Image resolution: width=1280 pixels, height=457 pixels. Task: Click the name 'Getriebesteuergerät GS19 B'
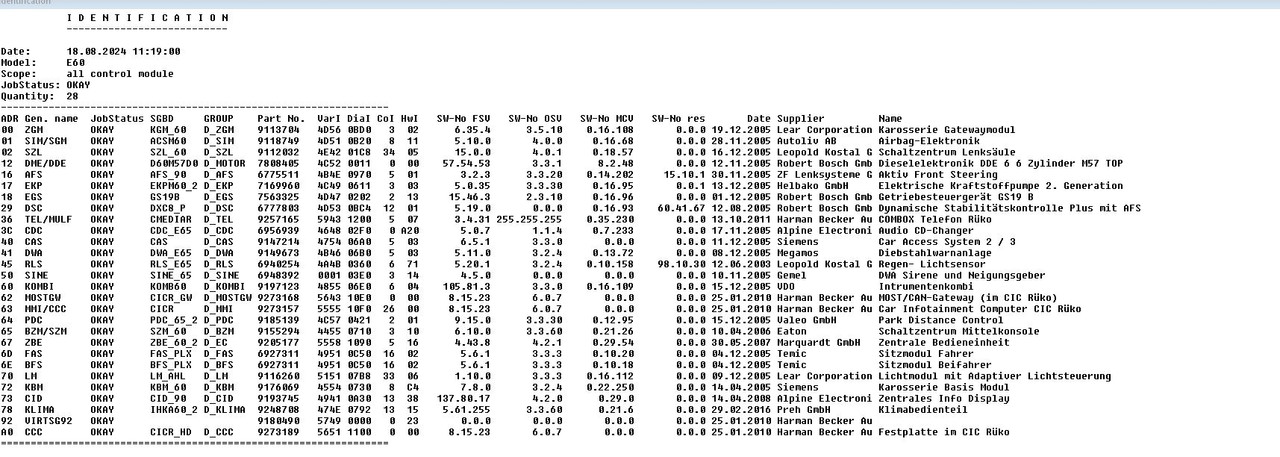coord(956,197)
